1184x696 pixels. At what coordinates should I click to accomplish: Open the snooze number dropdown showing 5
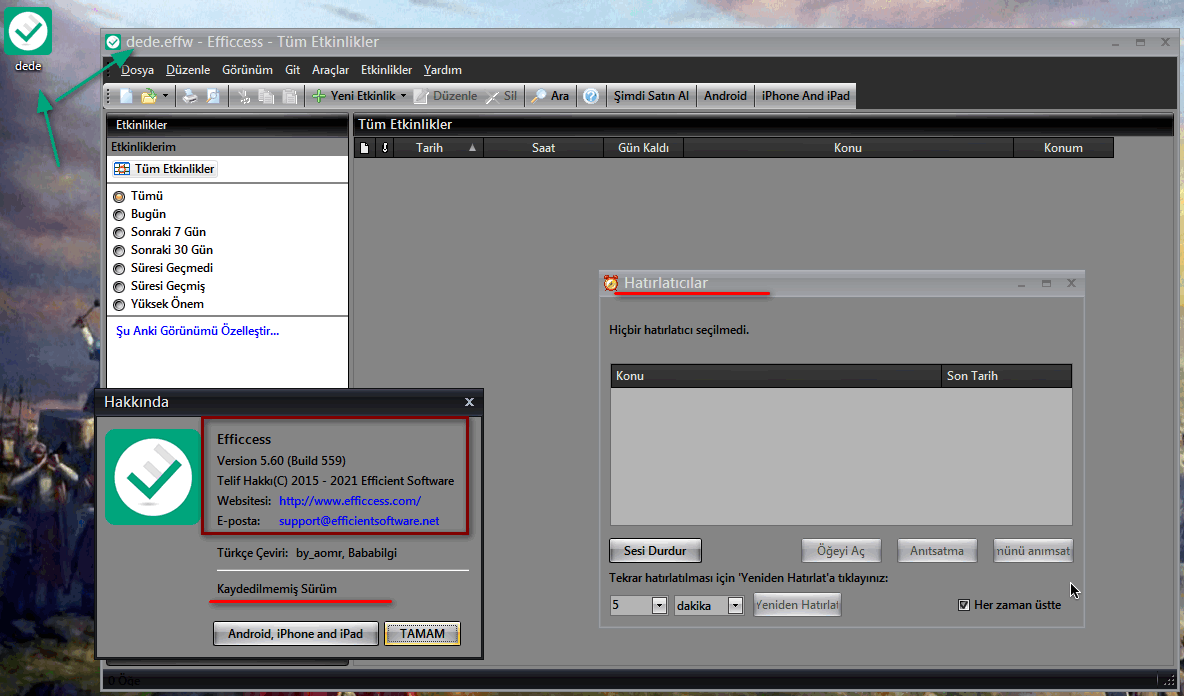click(659, 605)
